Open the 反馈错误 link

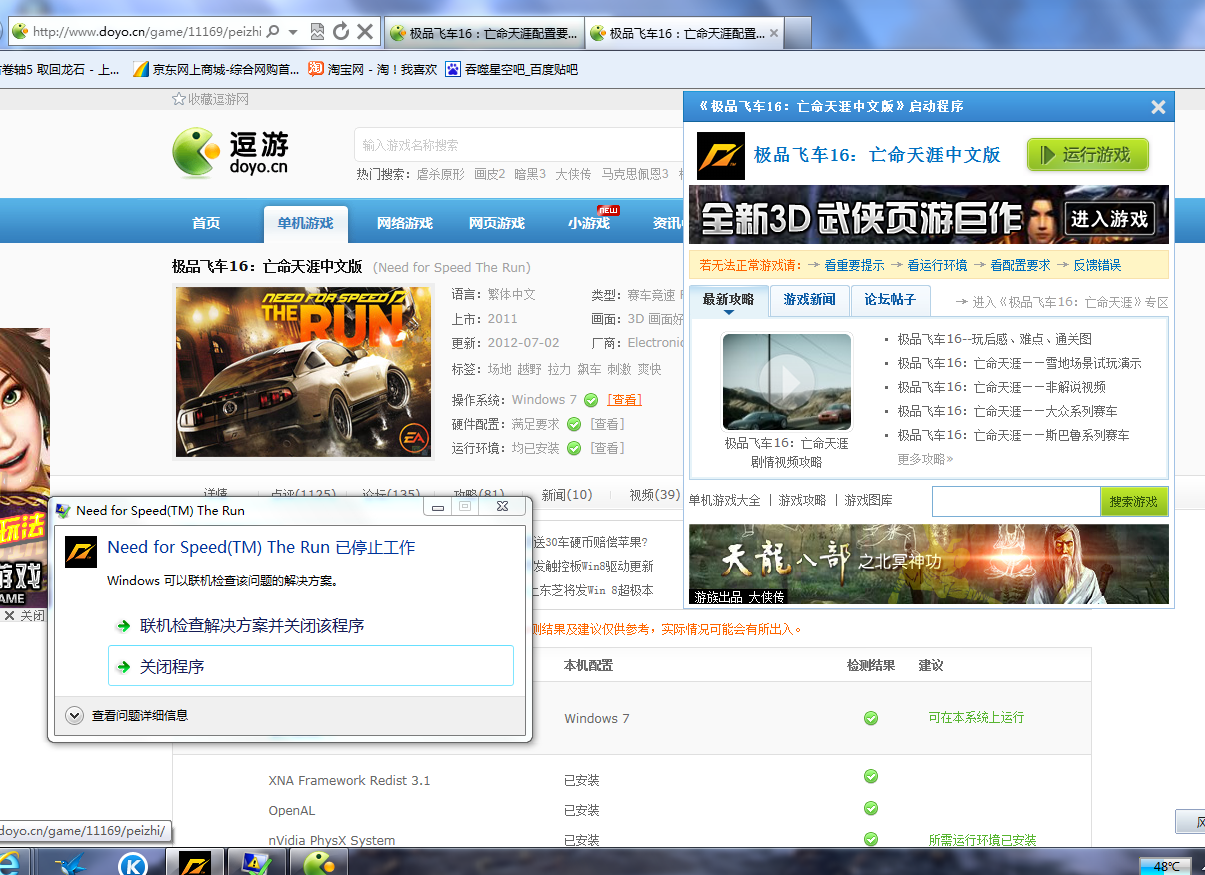(1097, 265)
